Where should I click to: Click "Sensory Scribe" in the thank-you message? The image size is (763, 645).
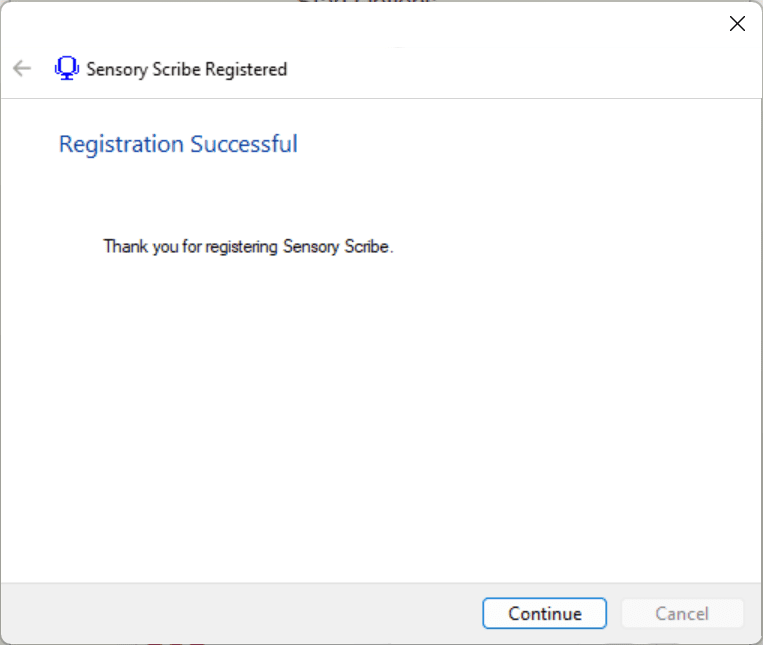pyautogui.click(x=336, y=246)
